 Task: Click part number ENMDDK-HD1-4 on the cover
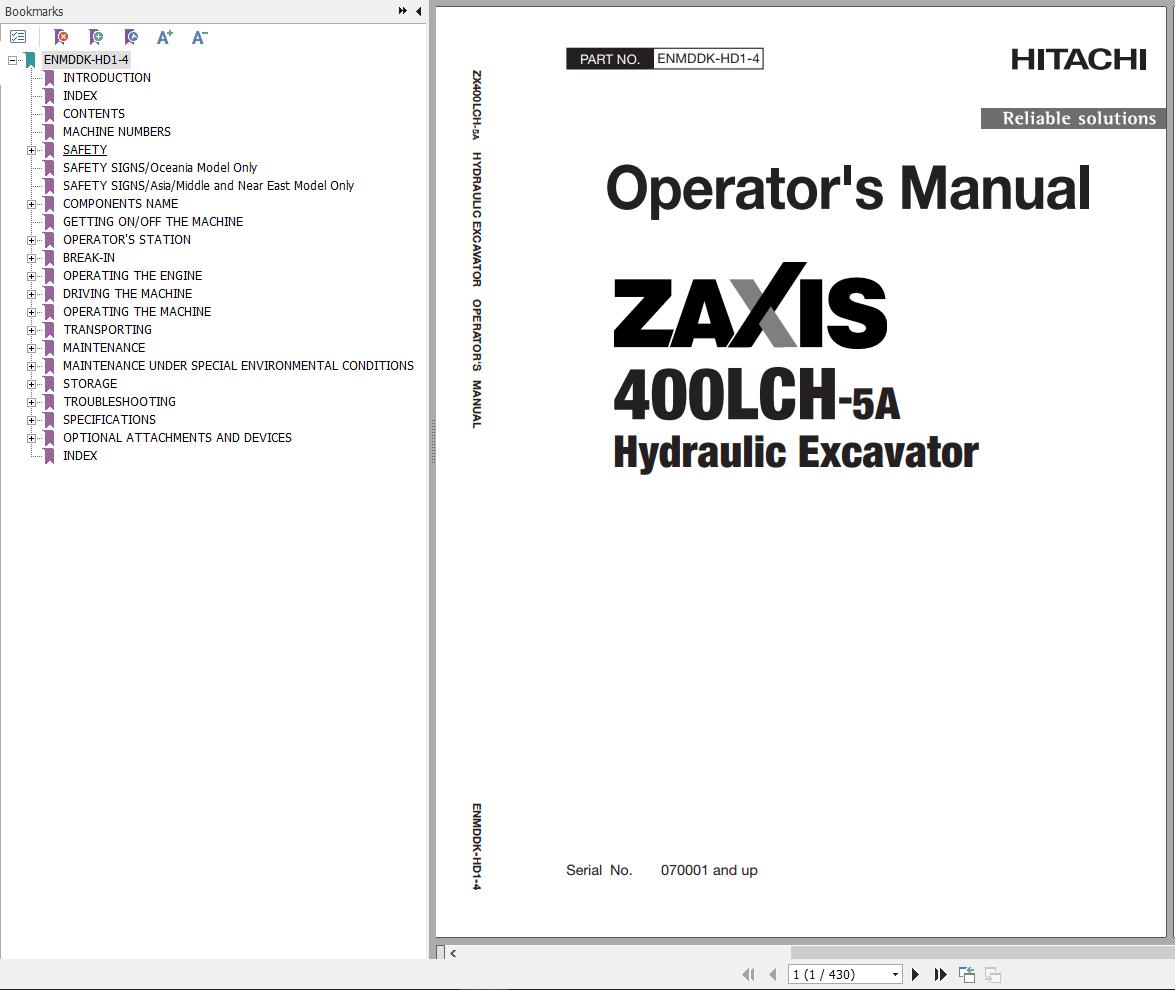(x=708, y=58)
